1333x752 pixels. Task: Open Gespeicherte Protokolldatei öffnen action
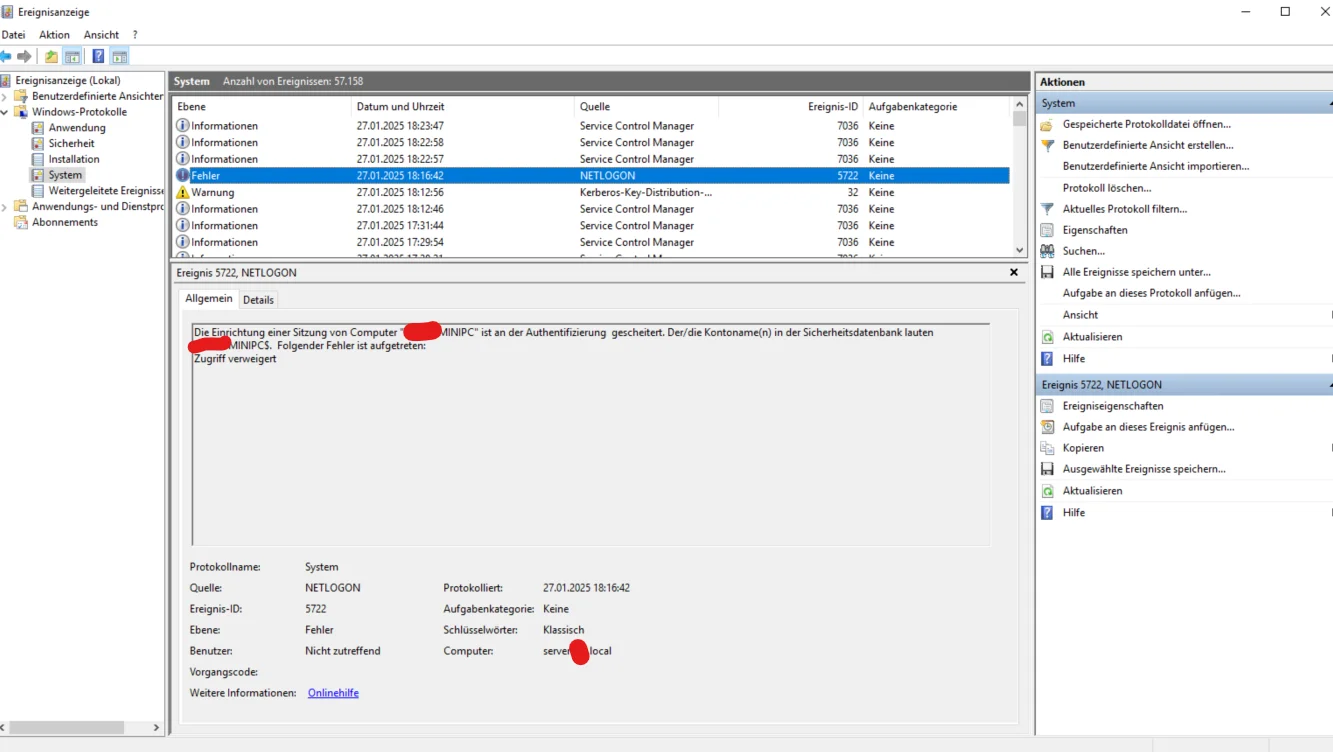(x=1146, y=124)
